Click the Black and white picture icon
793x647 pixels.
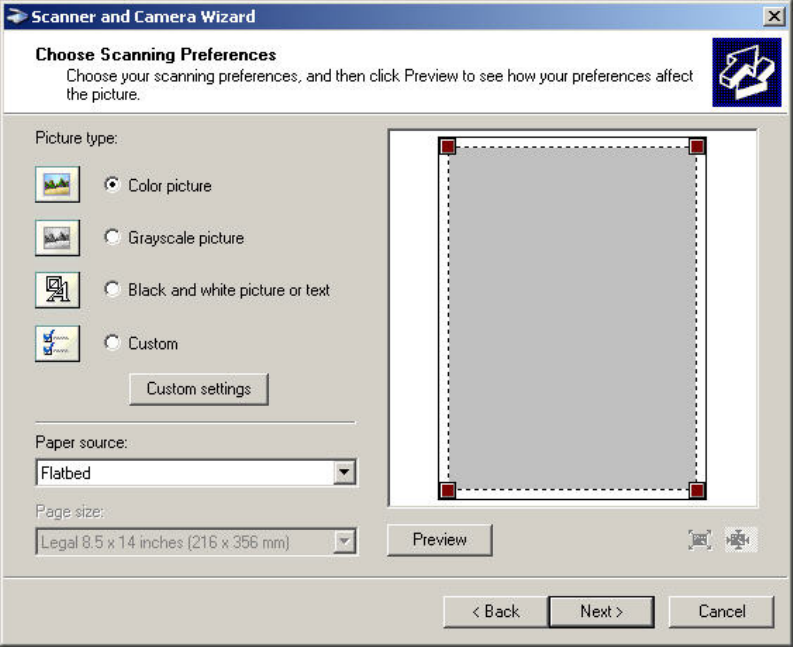pos(57,290)
